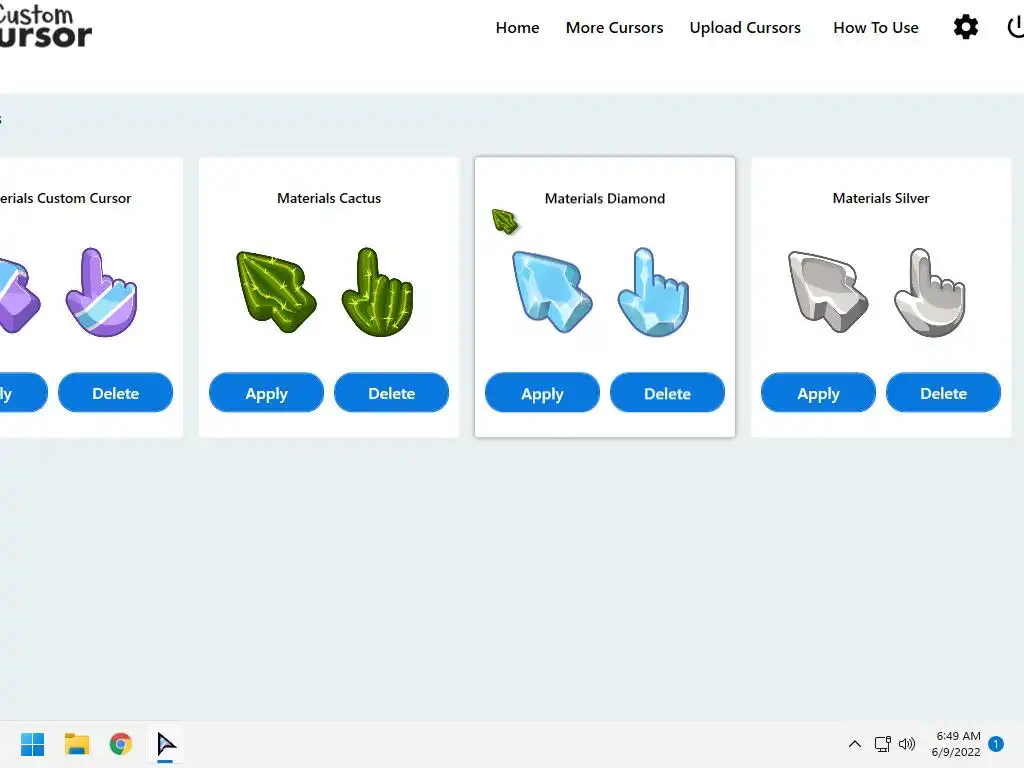Click the diamond hand pointer image

[653, 292]
